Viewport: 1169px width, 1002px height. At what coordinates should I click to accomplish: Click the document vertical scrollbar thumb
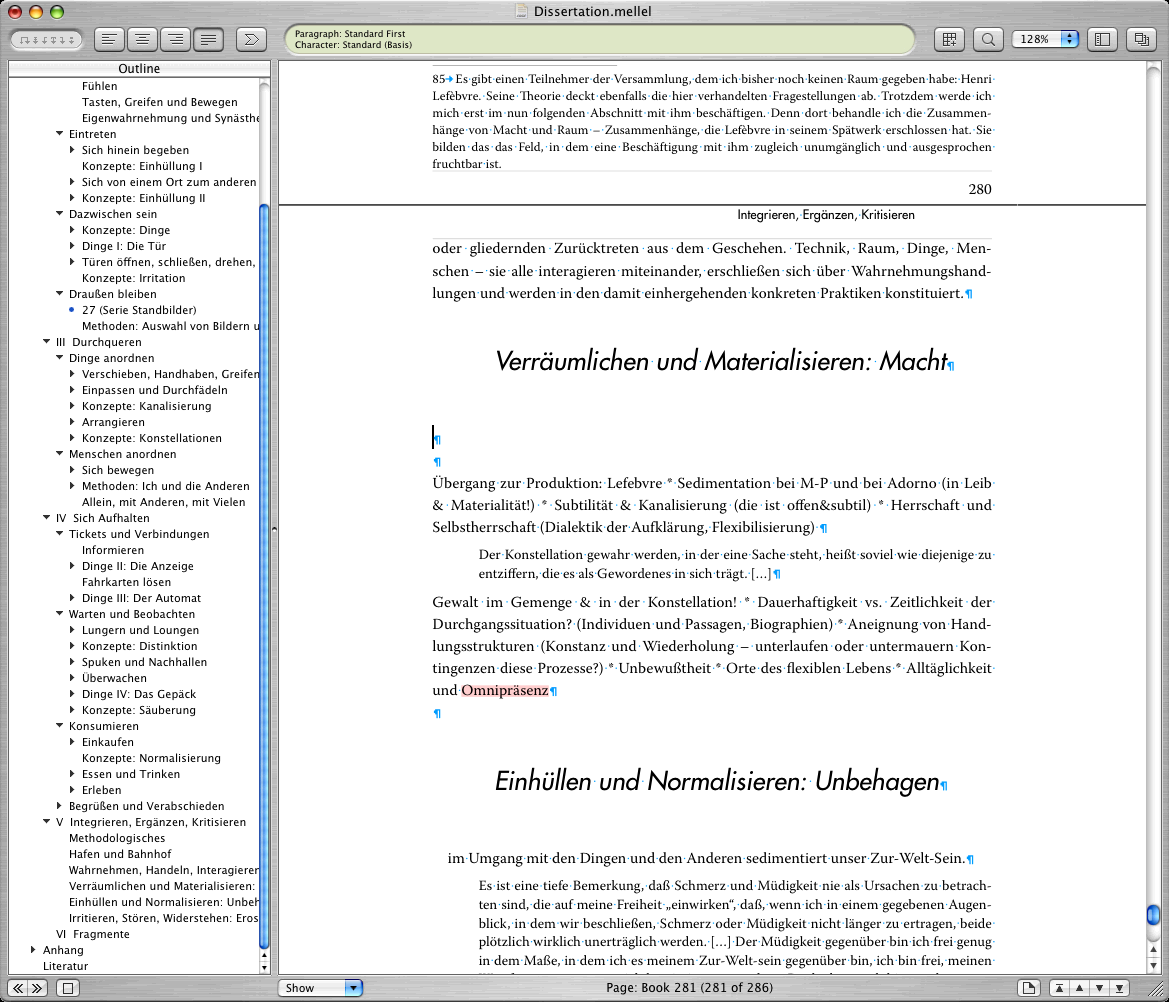coord(1153,915)
